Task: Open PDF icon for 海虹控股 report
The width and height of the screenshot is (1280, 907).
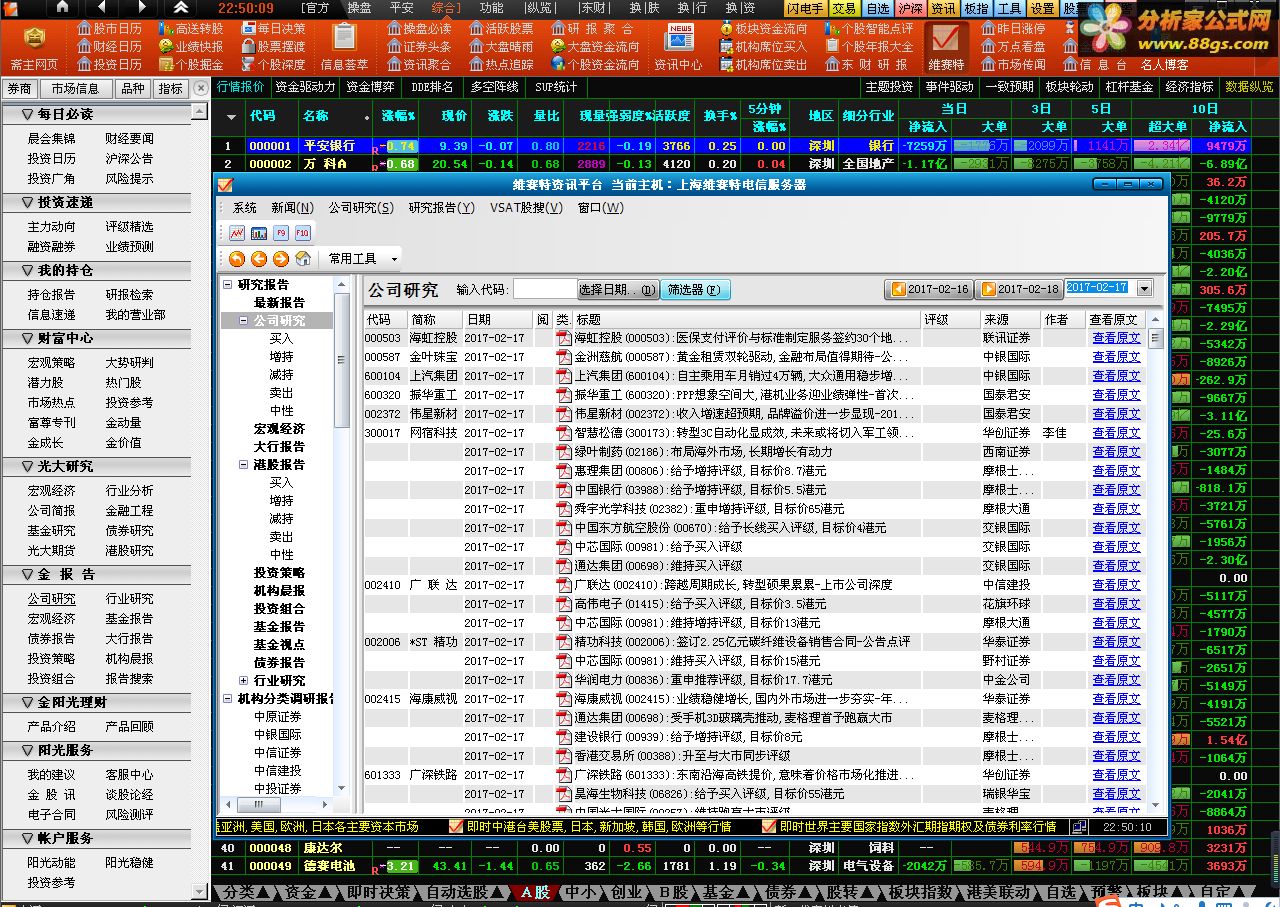Action: click(564, 338)
